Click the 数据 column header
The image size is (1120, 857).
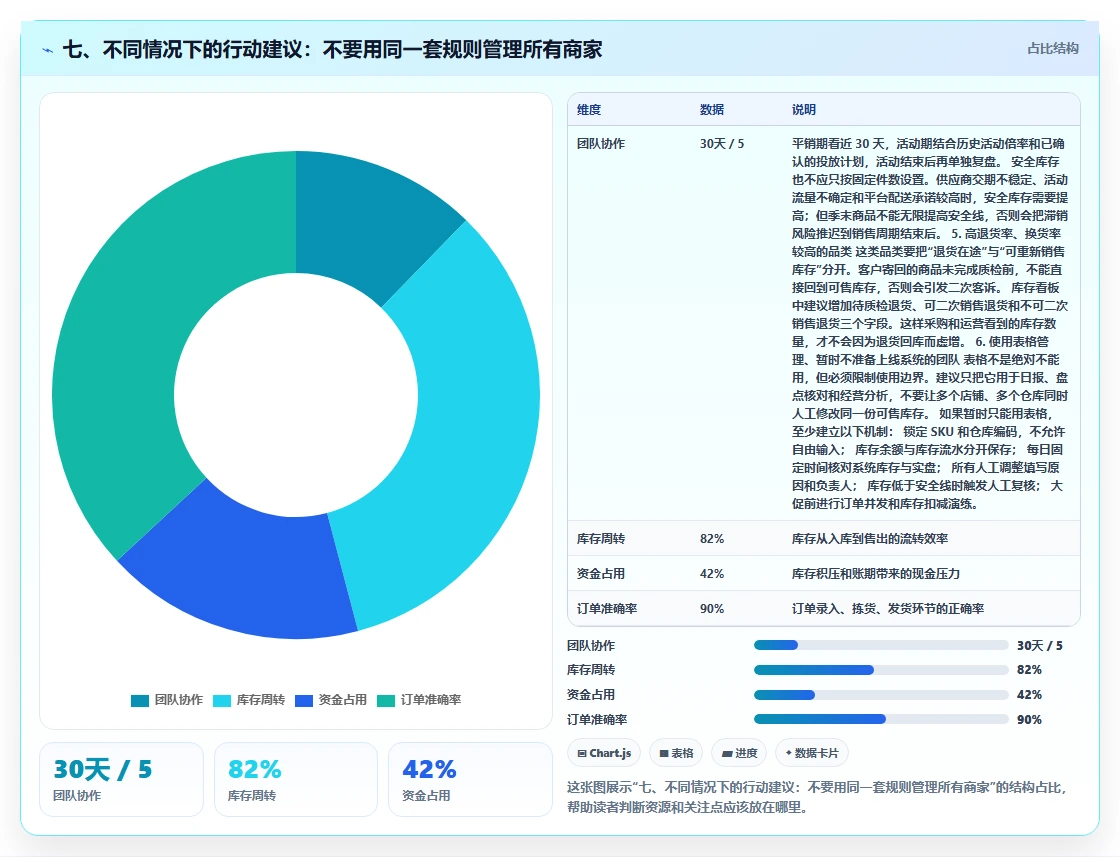click(711, 109)
